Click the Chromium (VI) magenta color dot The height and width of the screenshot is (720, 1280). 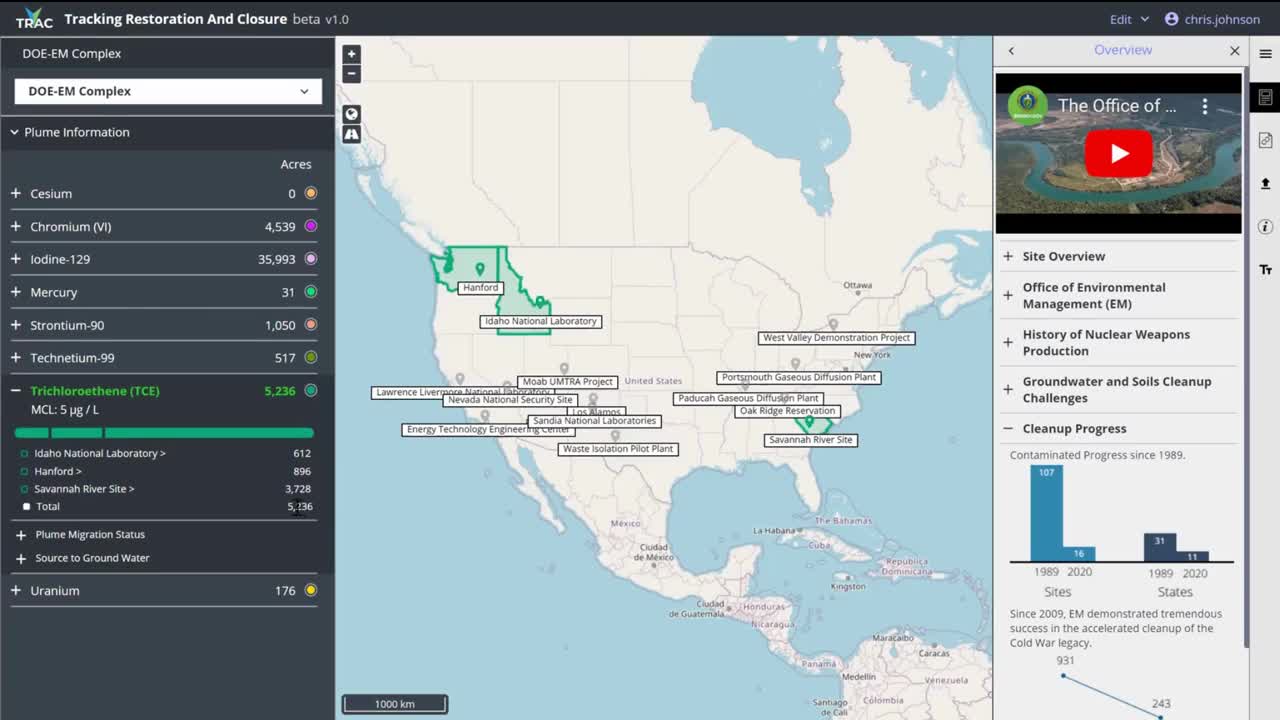click(x=311, y=226)
